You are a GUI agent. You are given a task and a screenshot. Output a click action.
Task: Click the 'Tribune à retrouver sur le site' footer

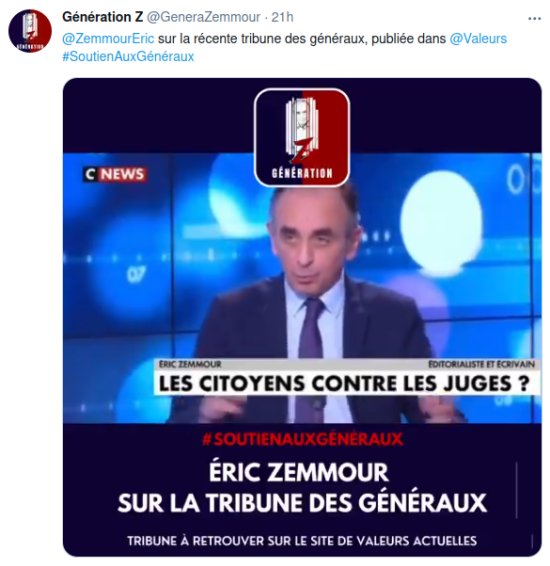click(x=302, y=541)
